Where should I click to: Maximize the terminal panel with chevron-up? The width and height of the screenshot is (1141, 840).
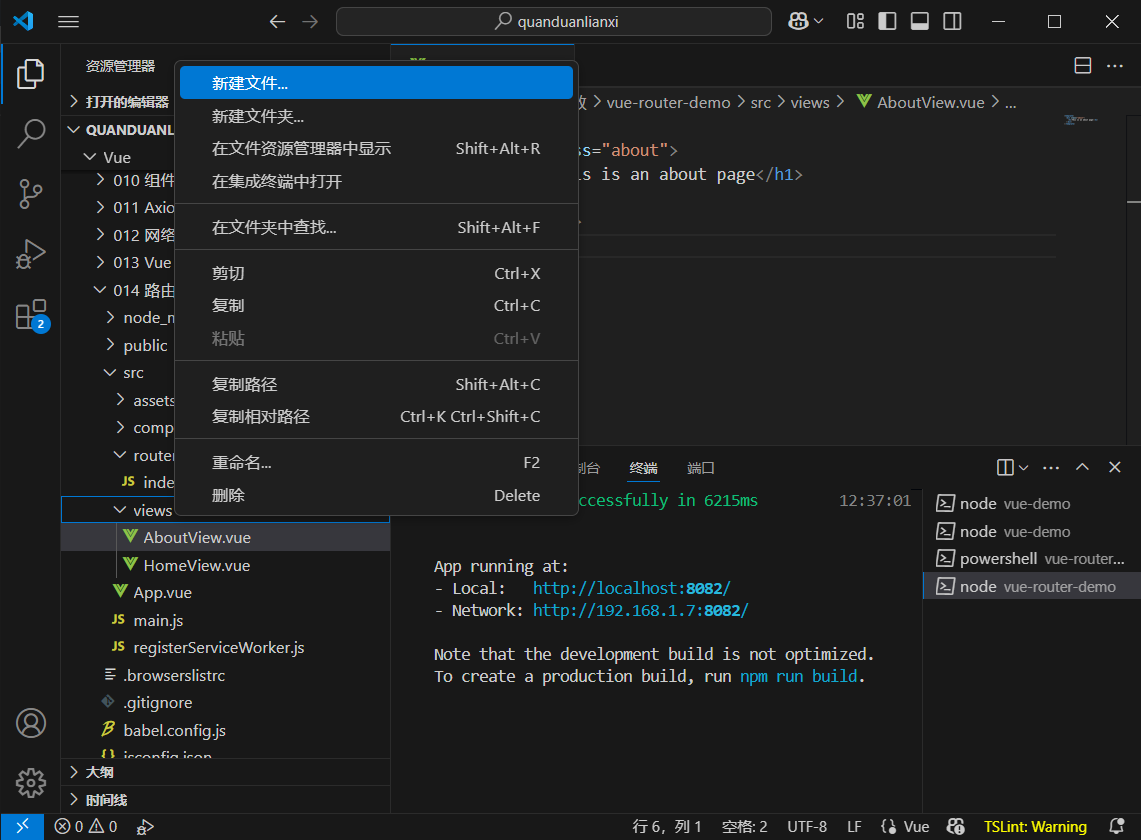click(1082, 467)
